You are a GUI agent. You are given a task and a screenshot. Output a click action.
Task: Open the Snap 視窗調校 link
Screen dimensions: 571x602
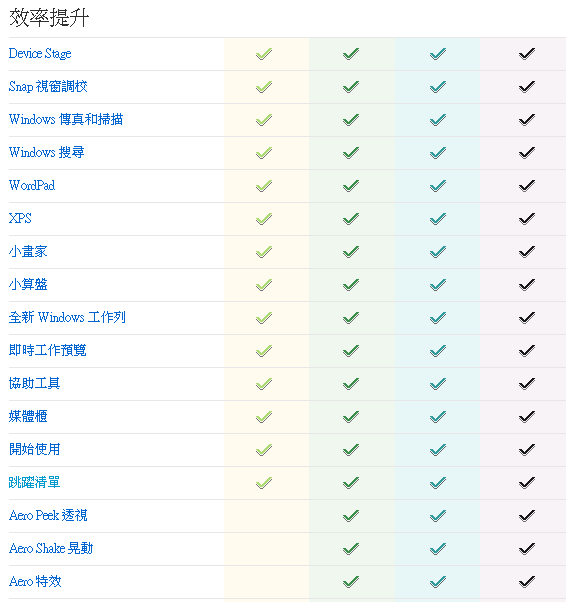pos(48,87)
